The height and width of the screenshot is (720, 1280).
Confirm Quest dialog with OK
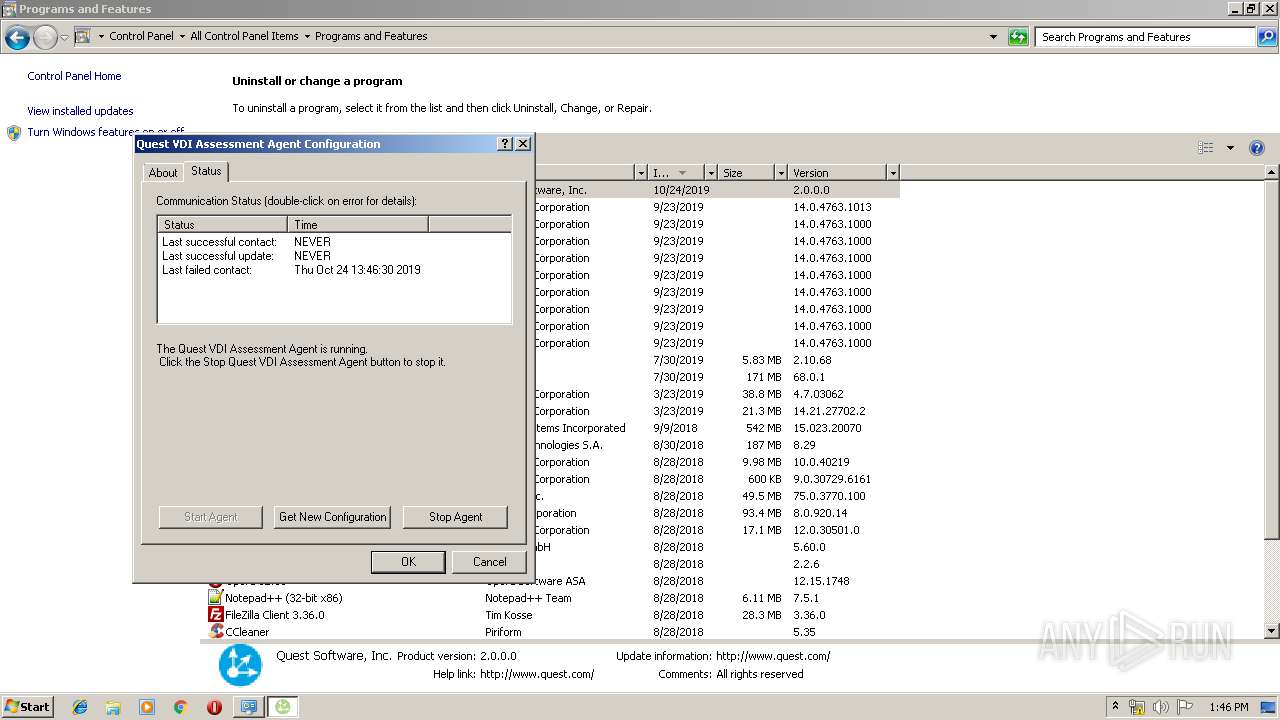coord(408,562)
